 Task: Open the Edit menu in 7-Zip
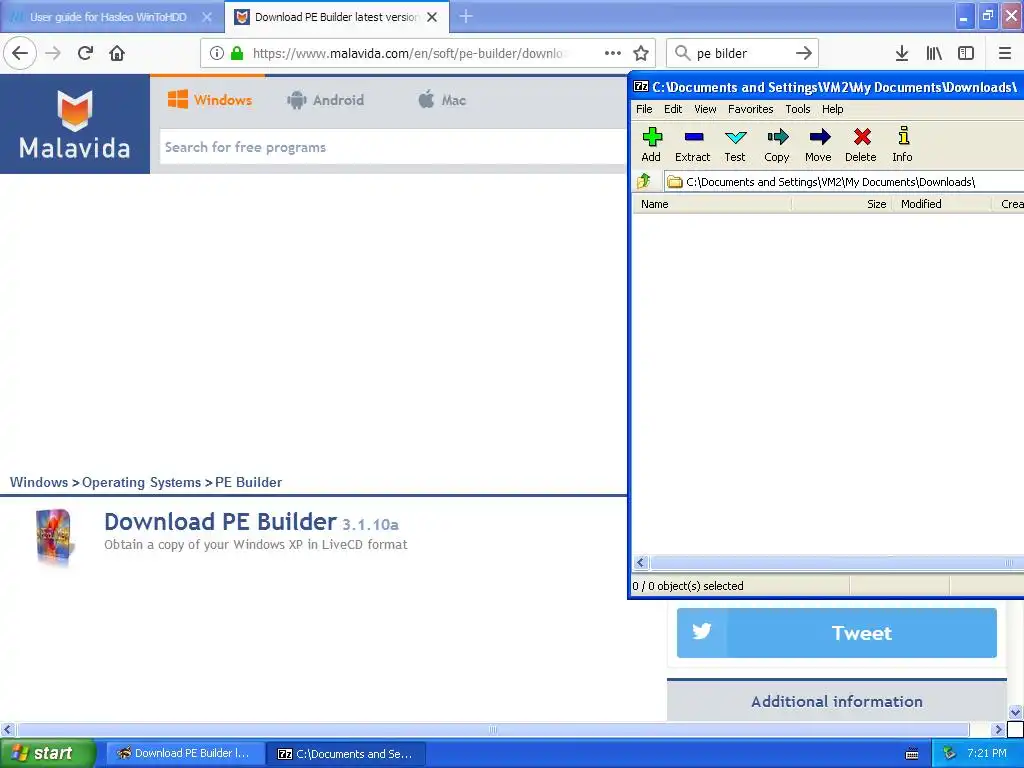pyautogui.click(x=673, y=109)
